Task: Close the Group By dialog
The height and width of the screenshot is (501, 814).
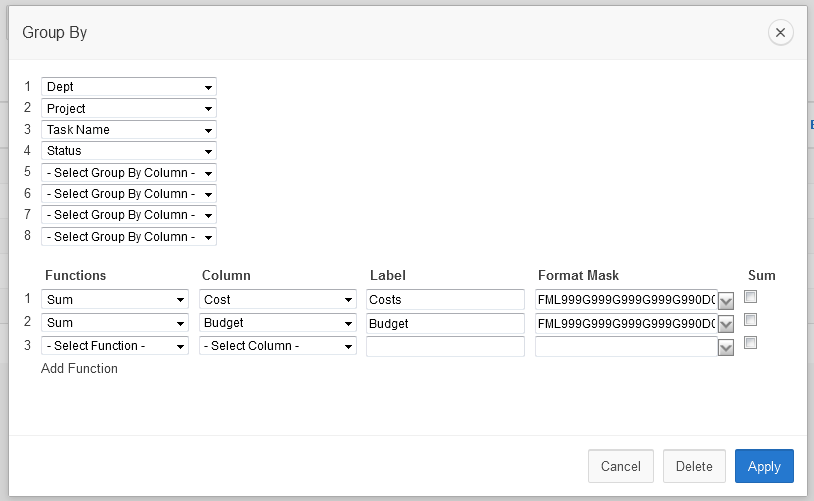Action: [x=781, y=33]
